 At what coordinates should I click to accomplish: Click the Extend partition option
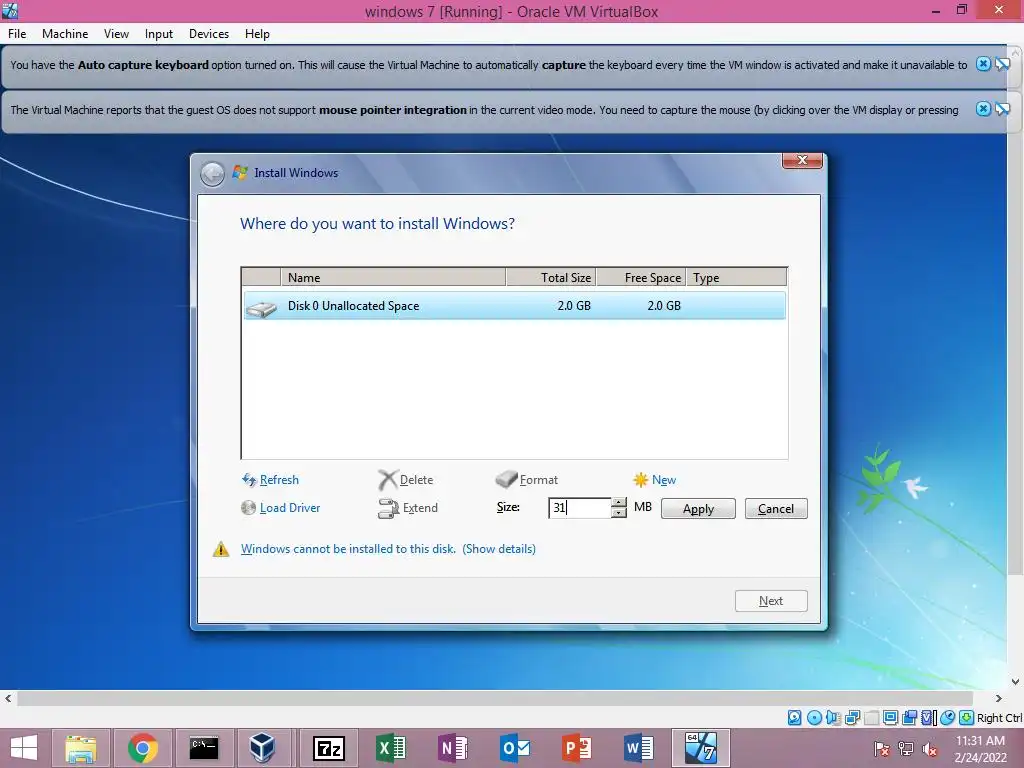coord(408,507)
